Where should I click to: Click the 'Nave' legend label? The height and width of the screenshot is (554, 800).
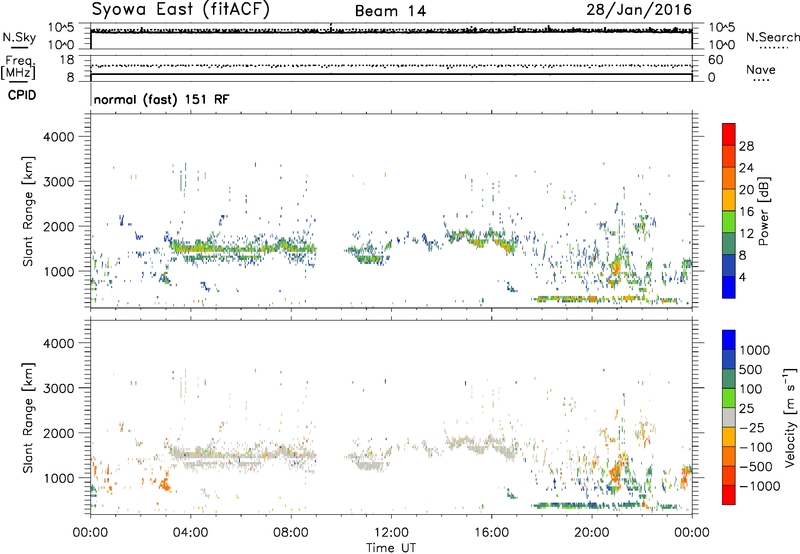[x=760, y=70]
